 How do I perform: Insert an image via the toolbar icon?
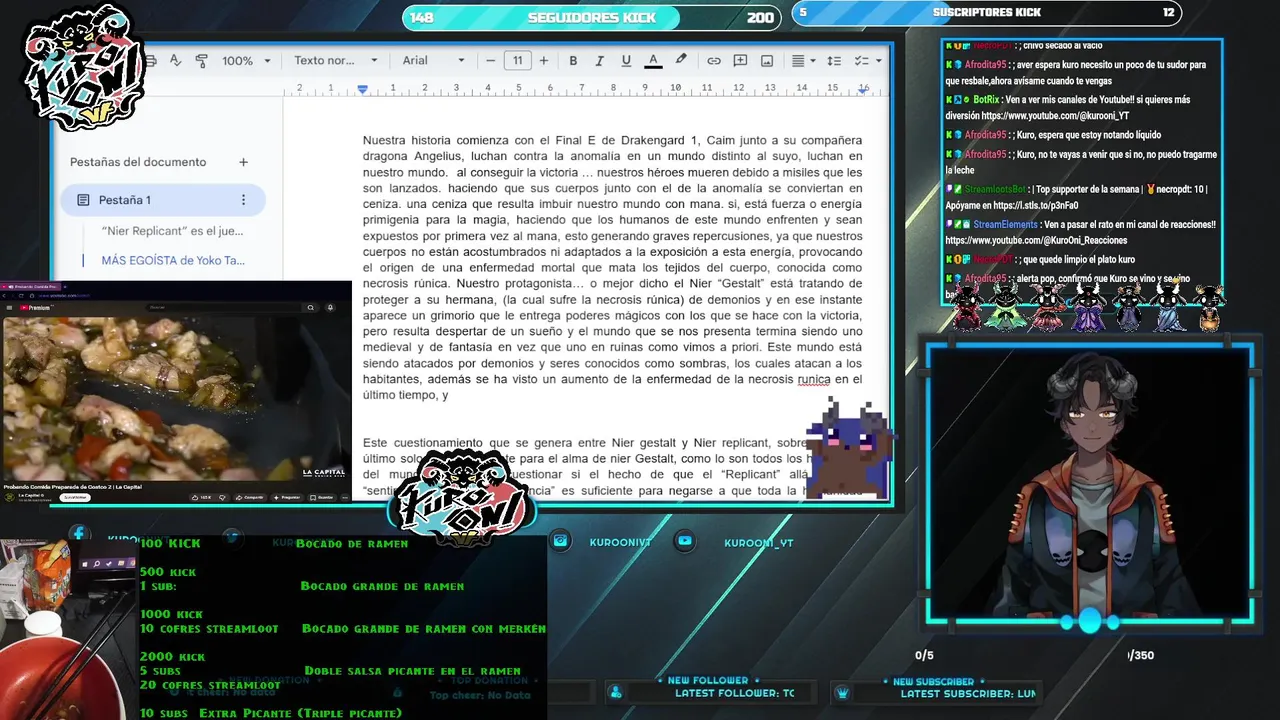click(767, 60)
